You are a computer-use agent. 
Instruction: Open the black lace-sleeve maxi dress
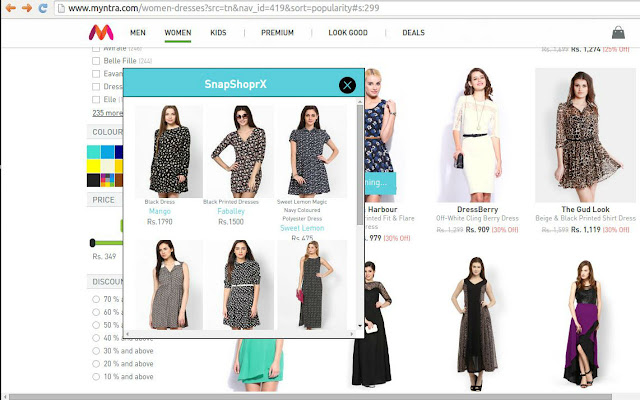[372, 324]
